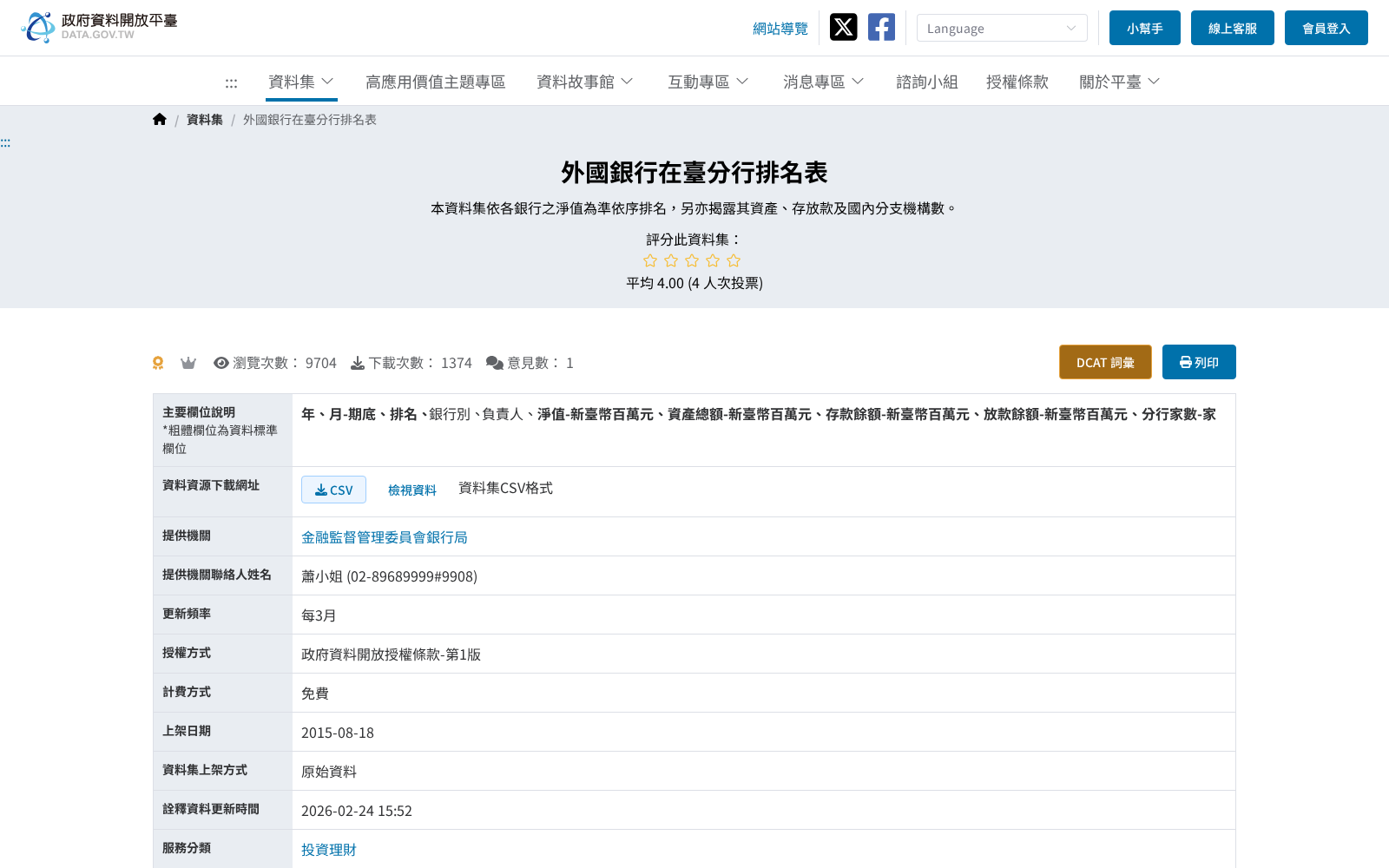Click the 網站導覽 link
Viewport: 1389px width, 868px height.
pos(780,29)
